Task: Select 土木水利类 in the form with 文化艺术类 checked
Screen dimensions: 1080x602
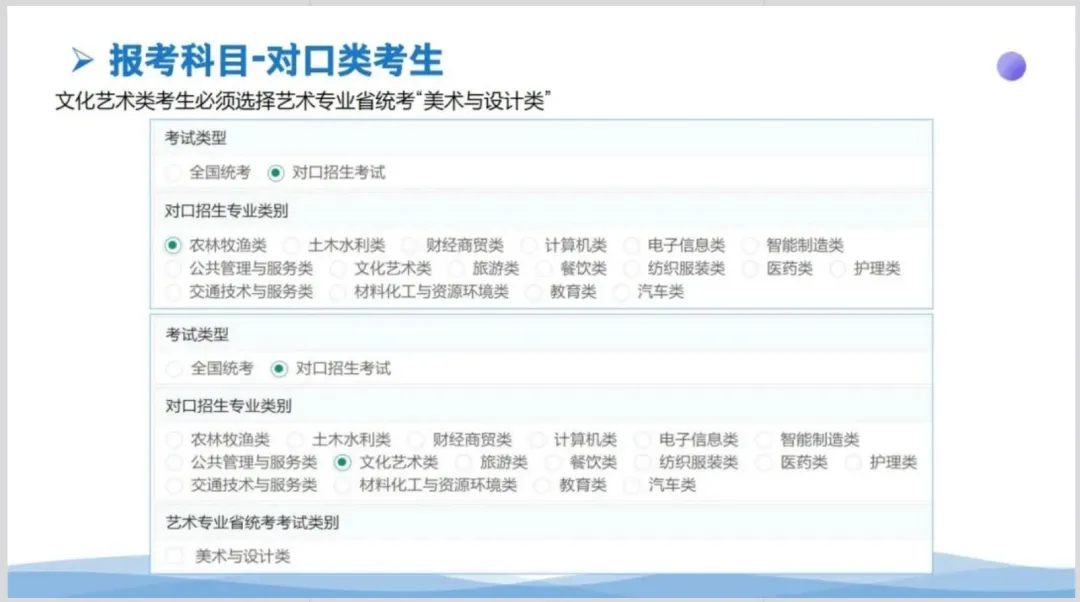Action: pyautogui.click(x=295, y=439)
